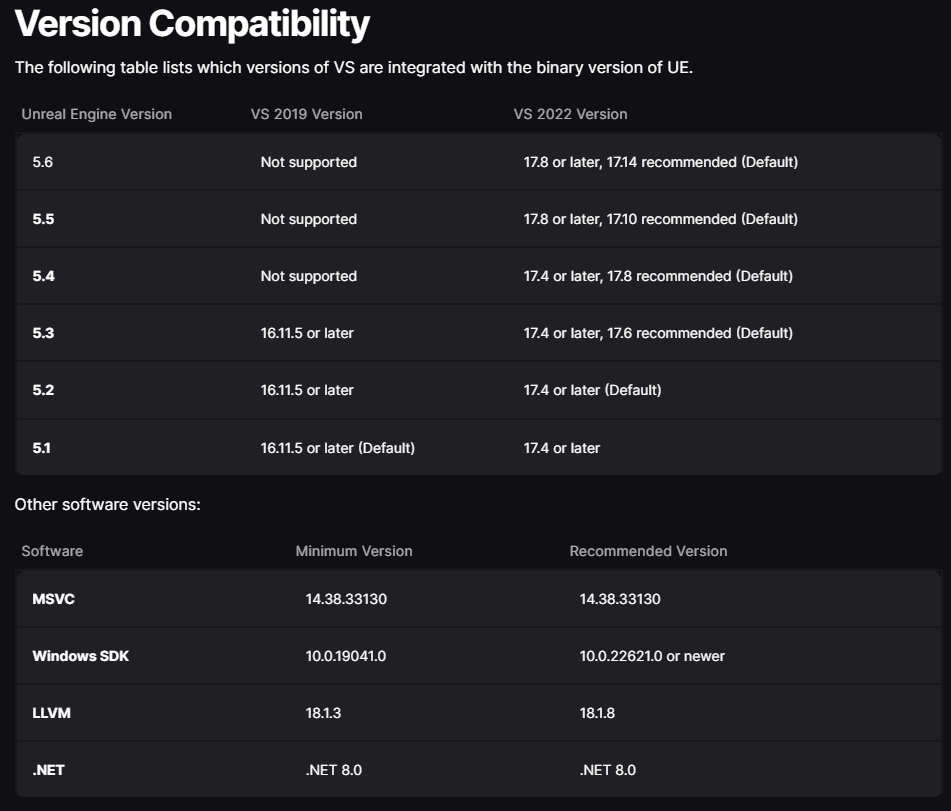
Task: Click the VS 2019 Version column header
Action: [306, 114]
